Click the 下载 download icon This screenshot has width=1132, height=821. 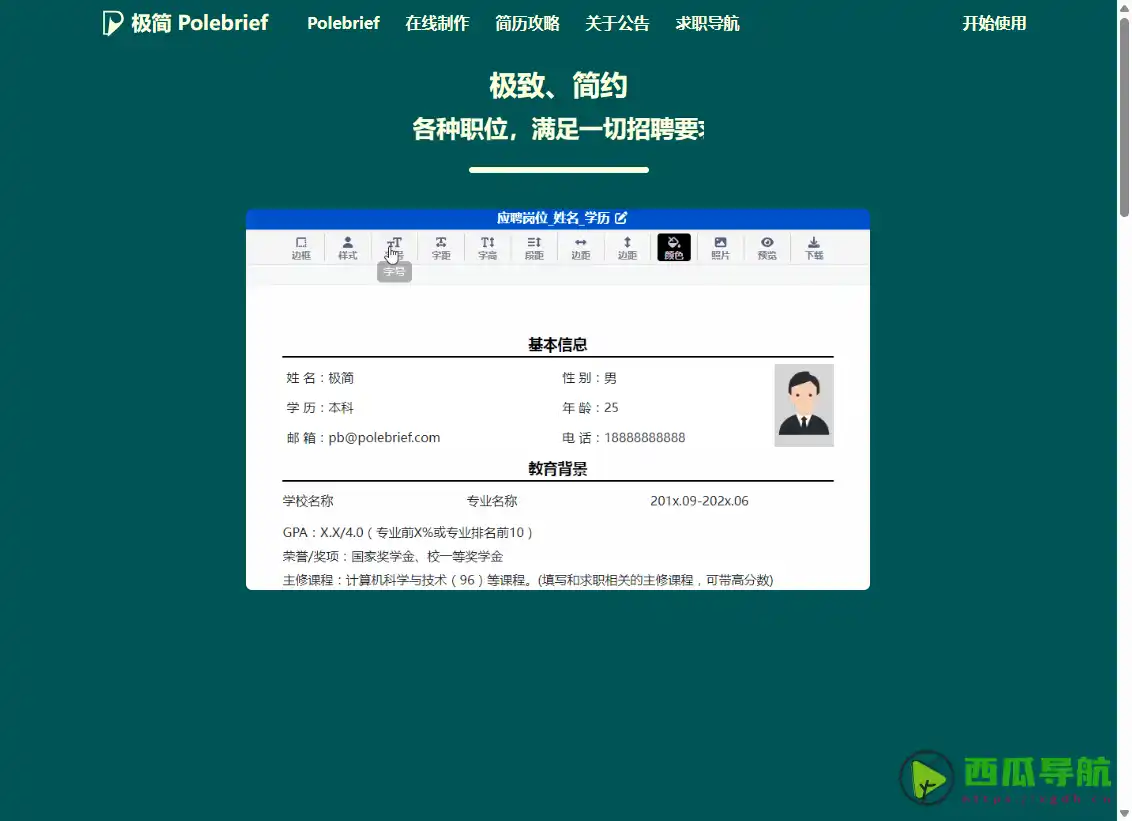coord(813,247)
